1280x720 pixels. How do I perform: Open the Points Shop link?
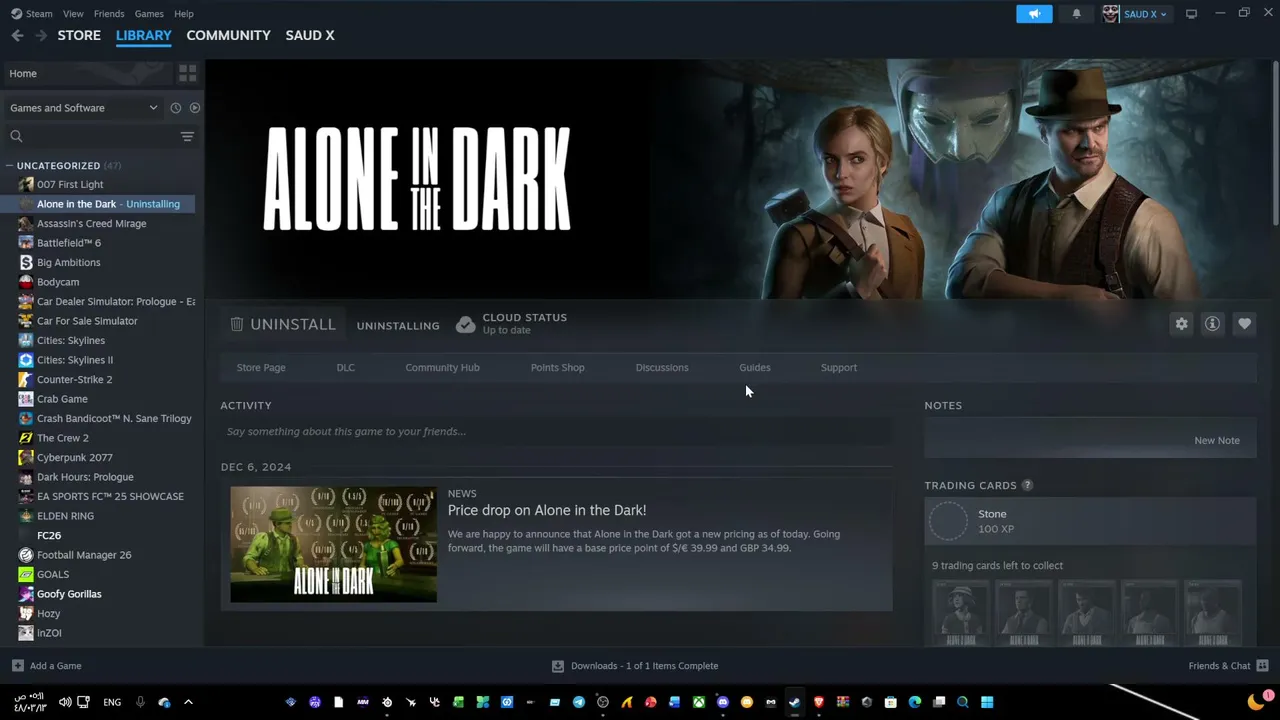pos(557,368)
